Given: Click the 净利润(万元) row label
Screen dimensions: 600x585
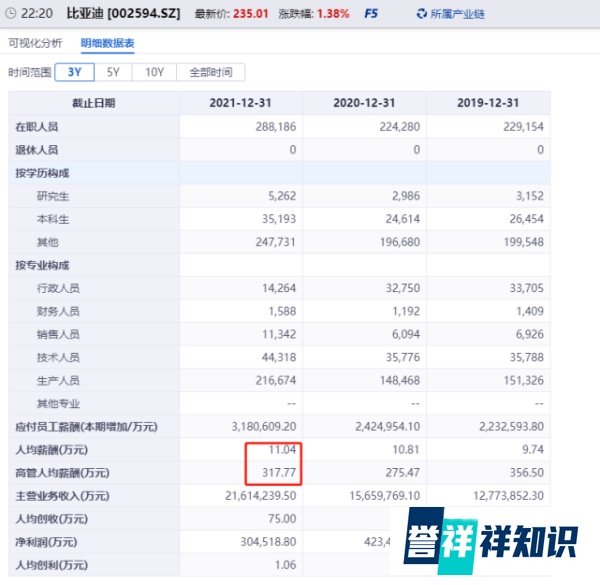Looking at the screenshot, I should pyautogui.click(x=46, y=542).
